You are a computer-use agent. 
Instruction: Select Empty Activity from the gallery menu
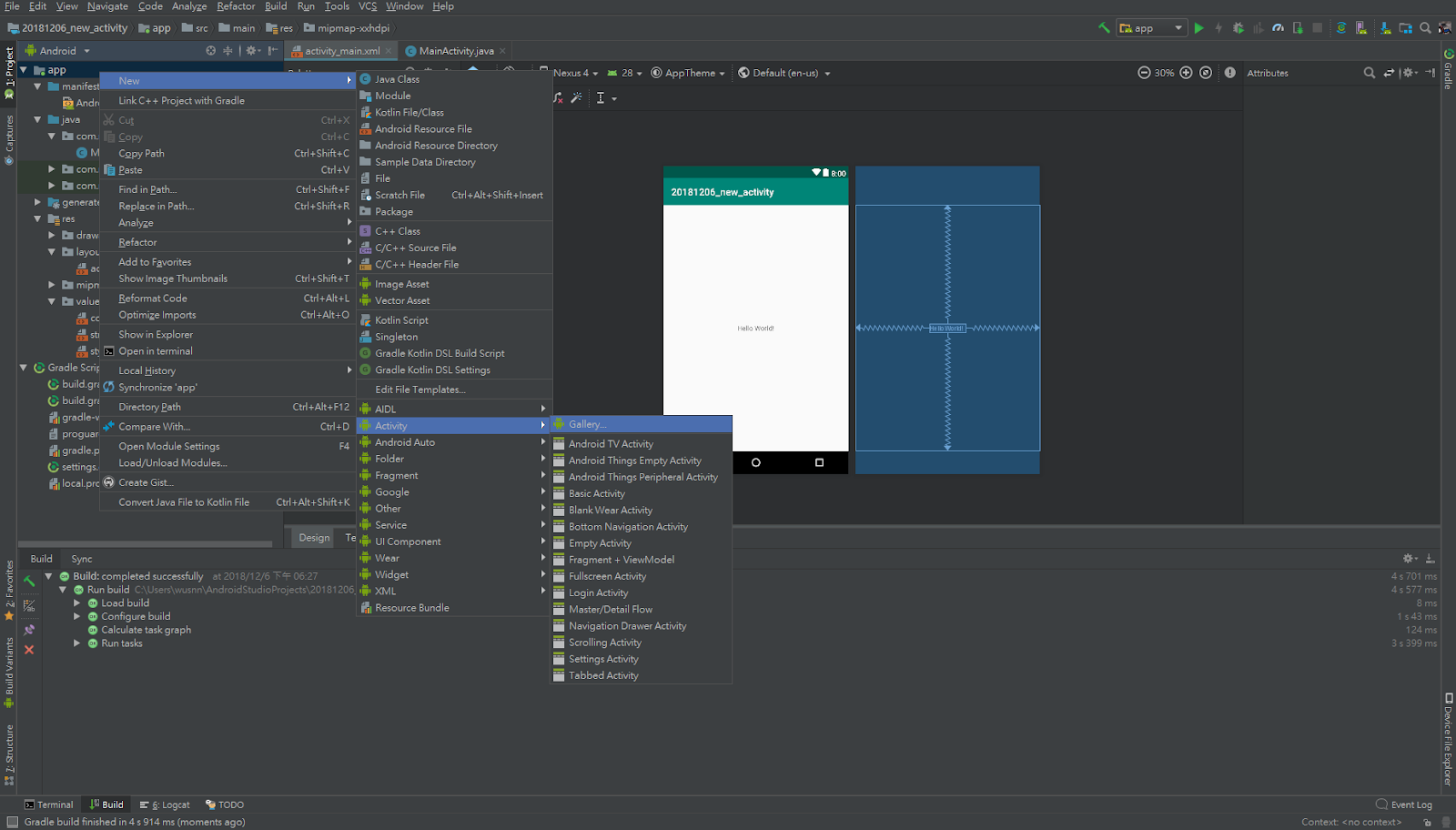click(x=601, y=542)
